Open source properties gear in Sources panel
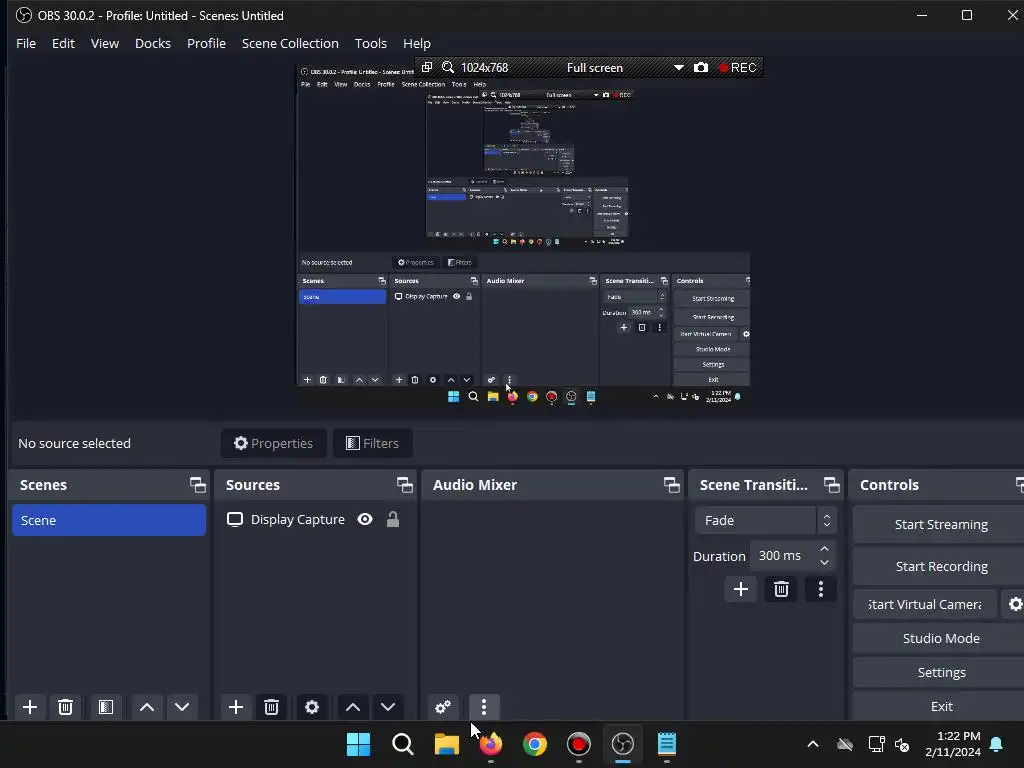This screenshot has height=768, width=1024. [312, 707]
